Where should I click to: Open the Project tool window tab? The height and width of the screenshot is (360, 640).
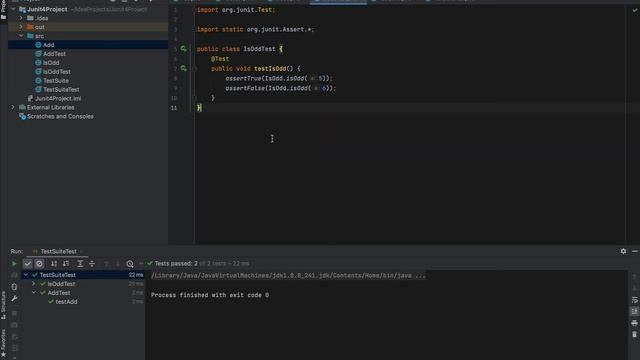[x=3, y=9]
